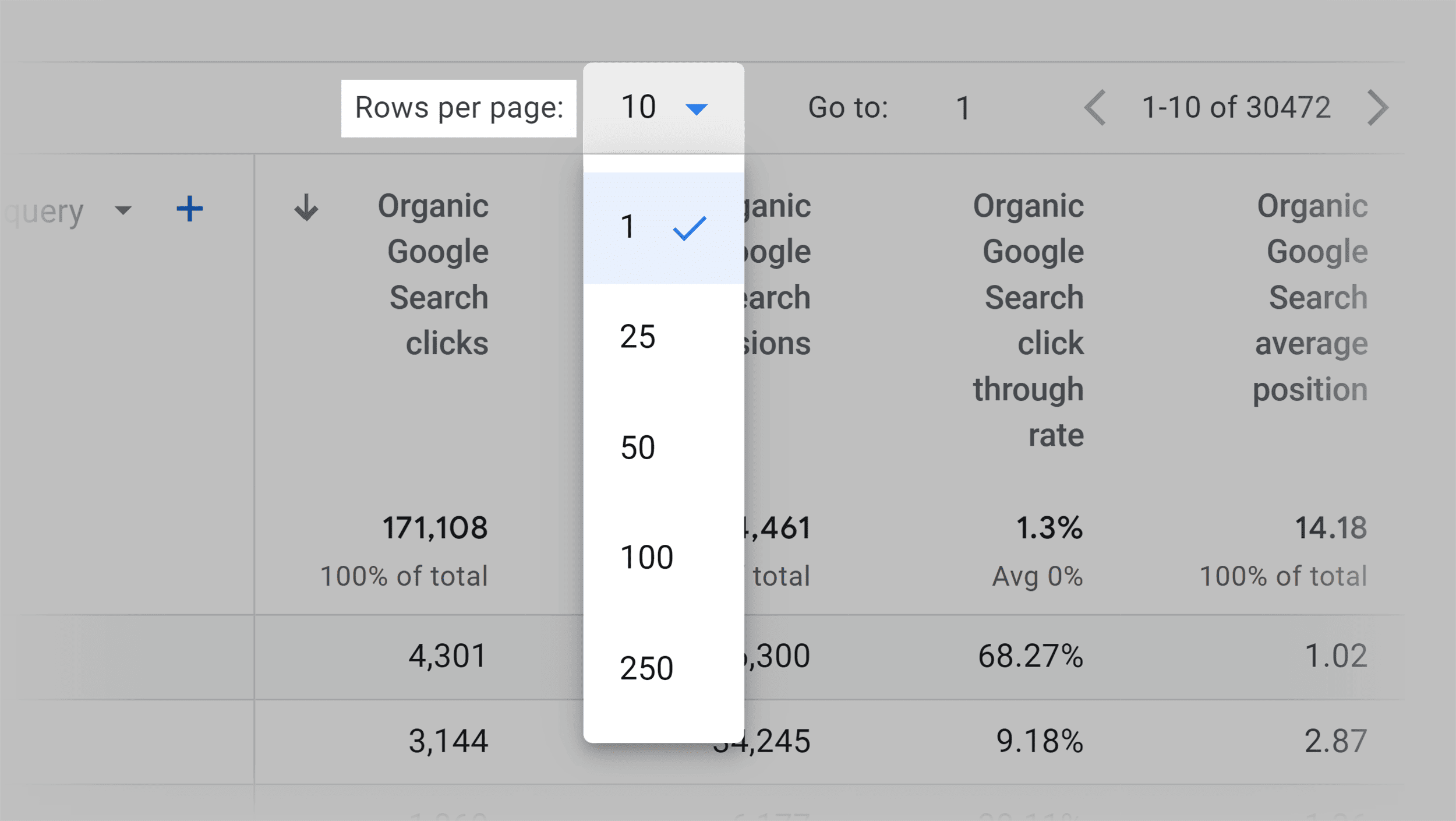Select 100 rows per page
Screen dimensions: 1456x821
coord(663,558)
